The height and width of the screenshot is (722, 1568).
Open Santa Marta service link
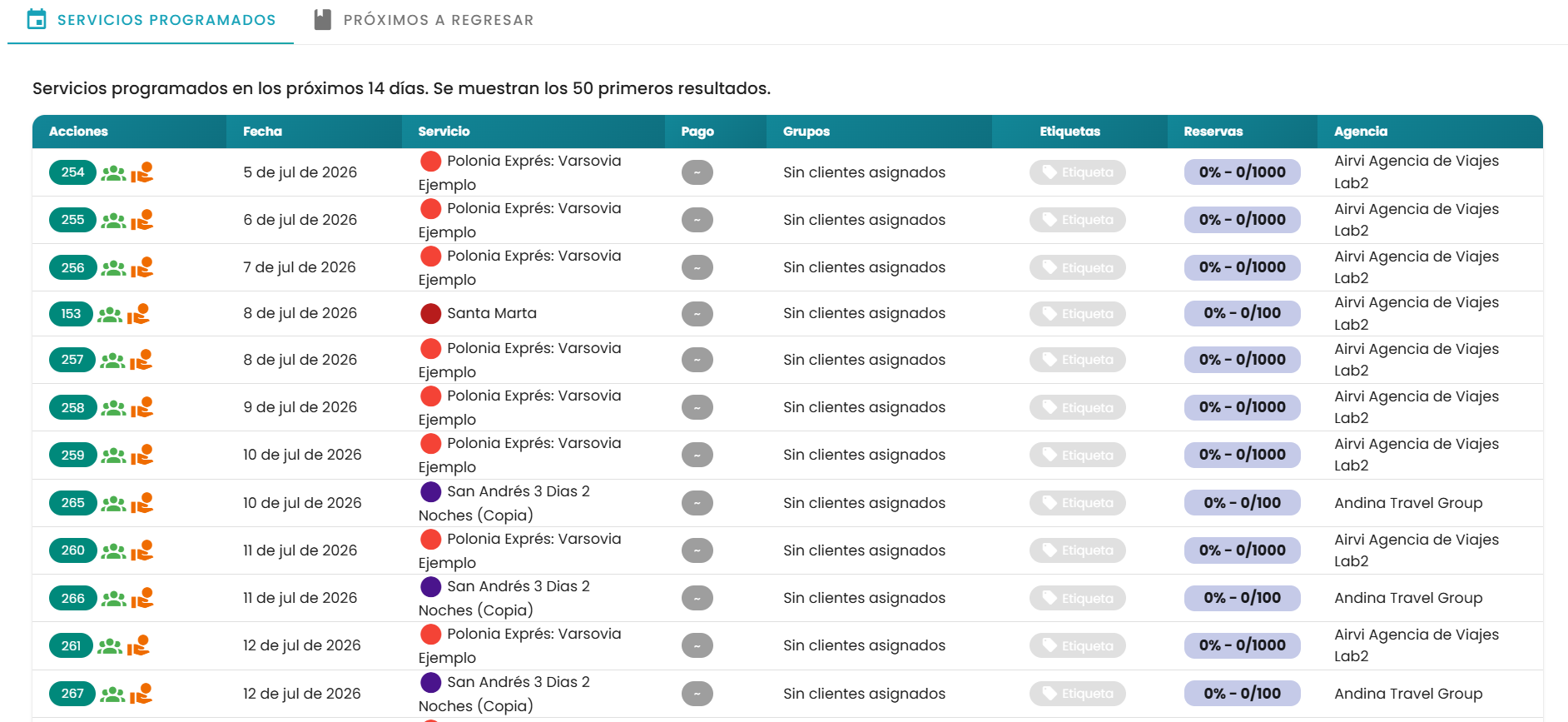492,313
